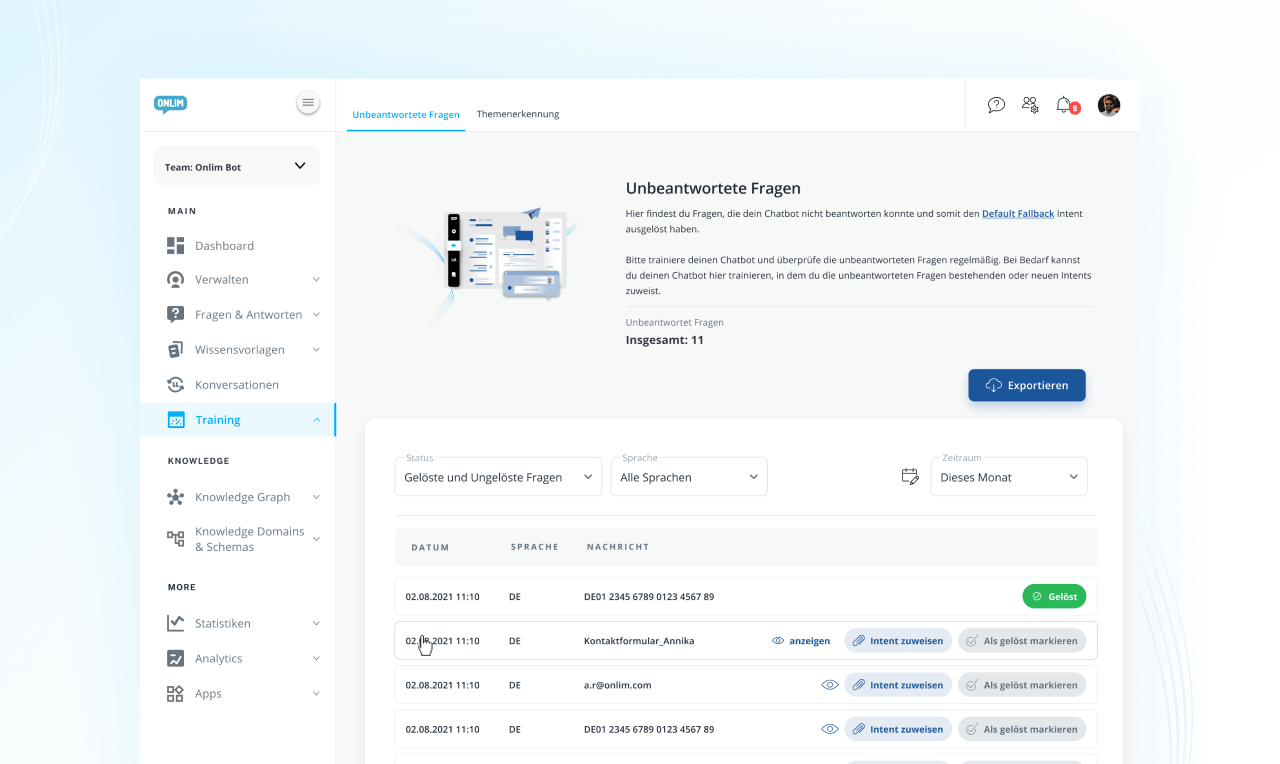The width and height of the screenshot is (1280, 764).
Task: Click the DATUM column header
Action: [x=430, y=547]
